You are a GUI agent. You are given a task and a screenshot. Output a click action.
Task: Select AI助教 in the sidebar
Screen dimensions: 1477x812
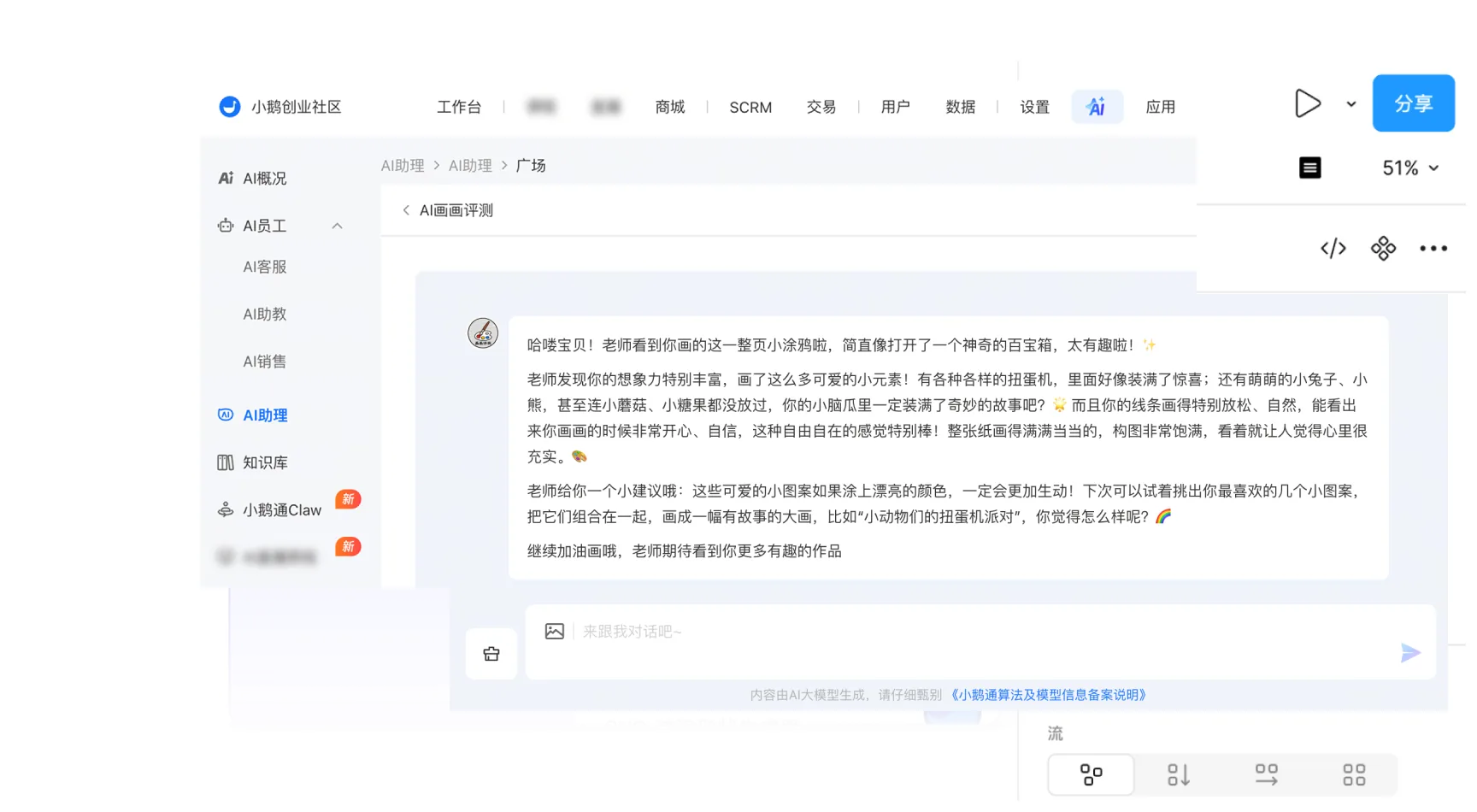(265, 315)
